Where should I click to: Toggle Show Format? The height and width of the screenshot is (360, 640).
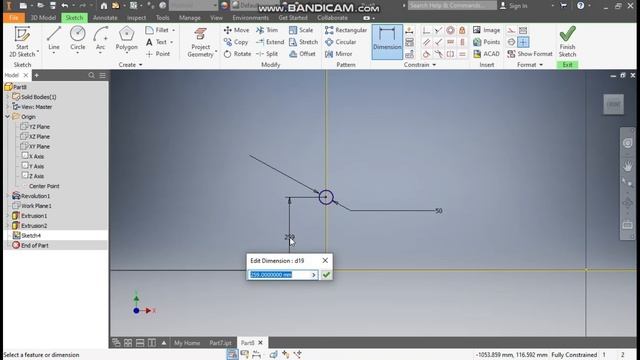(x=530, y=54)
